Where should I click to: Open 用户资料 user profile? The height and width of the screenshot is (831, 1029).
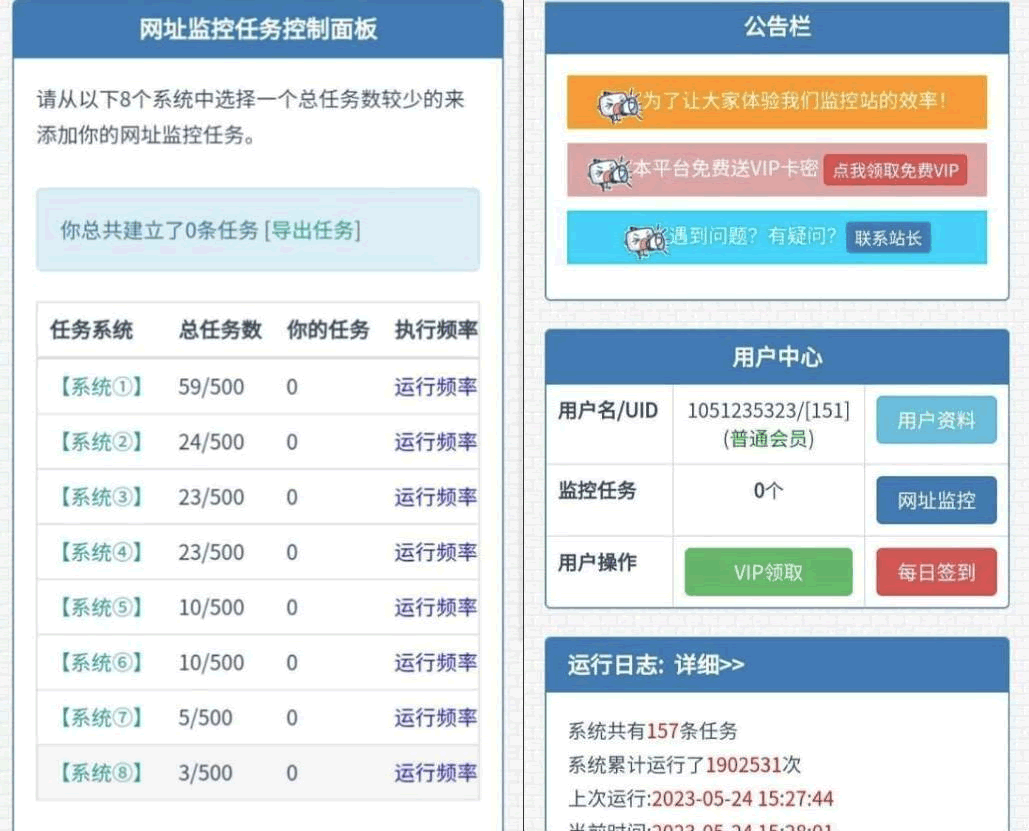936,420
